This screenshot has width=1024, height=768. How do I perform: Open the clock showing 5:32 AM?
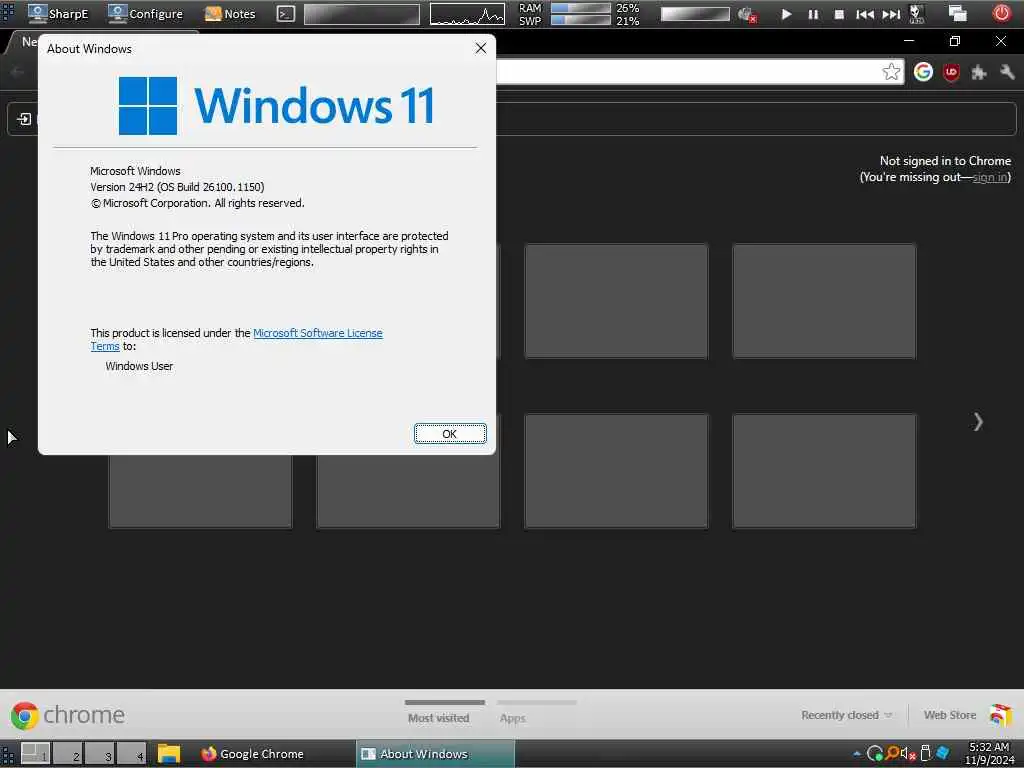coord(989,754)
